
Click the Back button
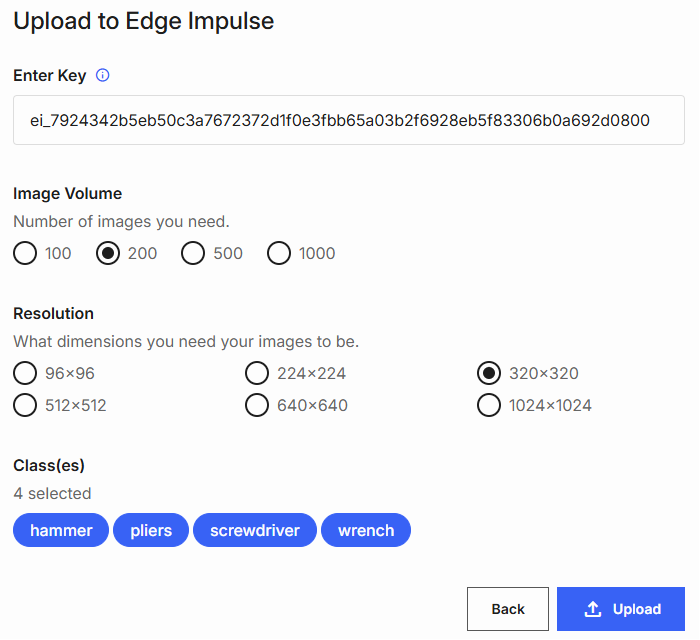(508, 609)
